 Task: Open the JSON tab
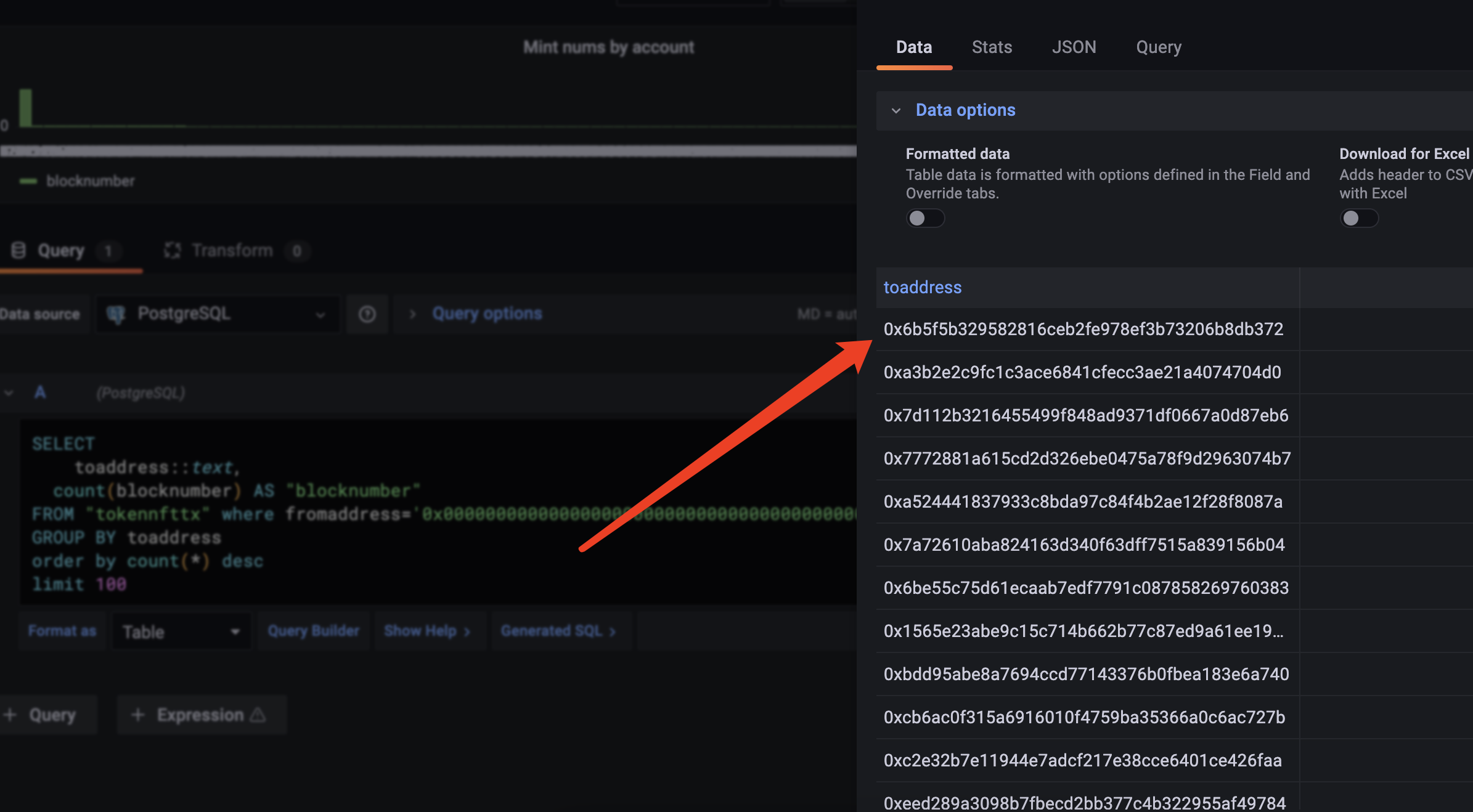click(x=1074, y=47)
